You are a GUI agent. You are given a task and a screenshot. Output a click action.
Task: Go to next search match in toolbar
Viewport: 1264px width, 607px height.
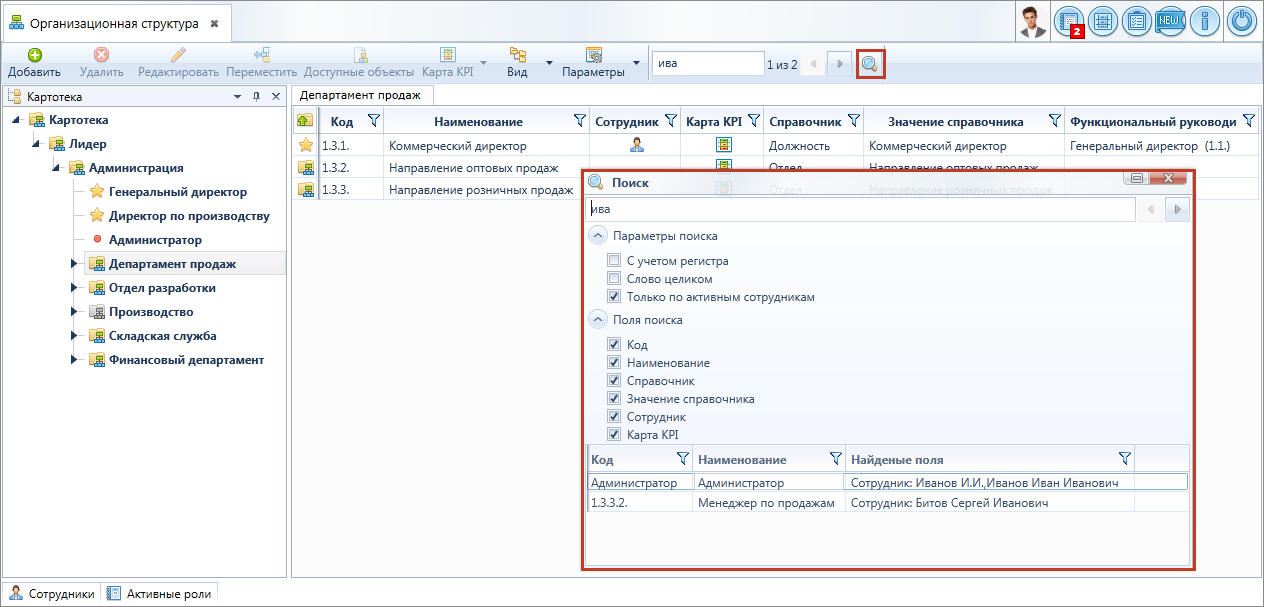point(840,64)
